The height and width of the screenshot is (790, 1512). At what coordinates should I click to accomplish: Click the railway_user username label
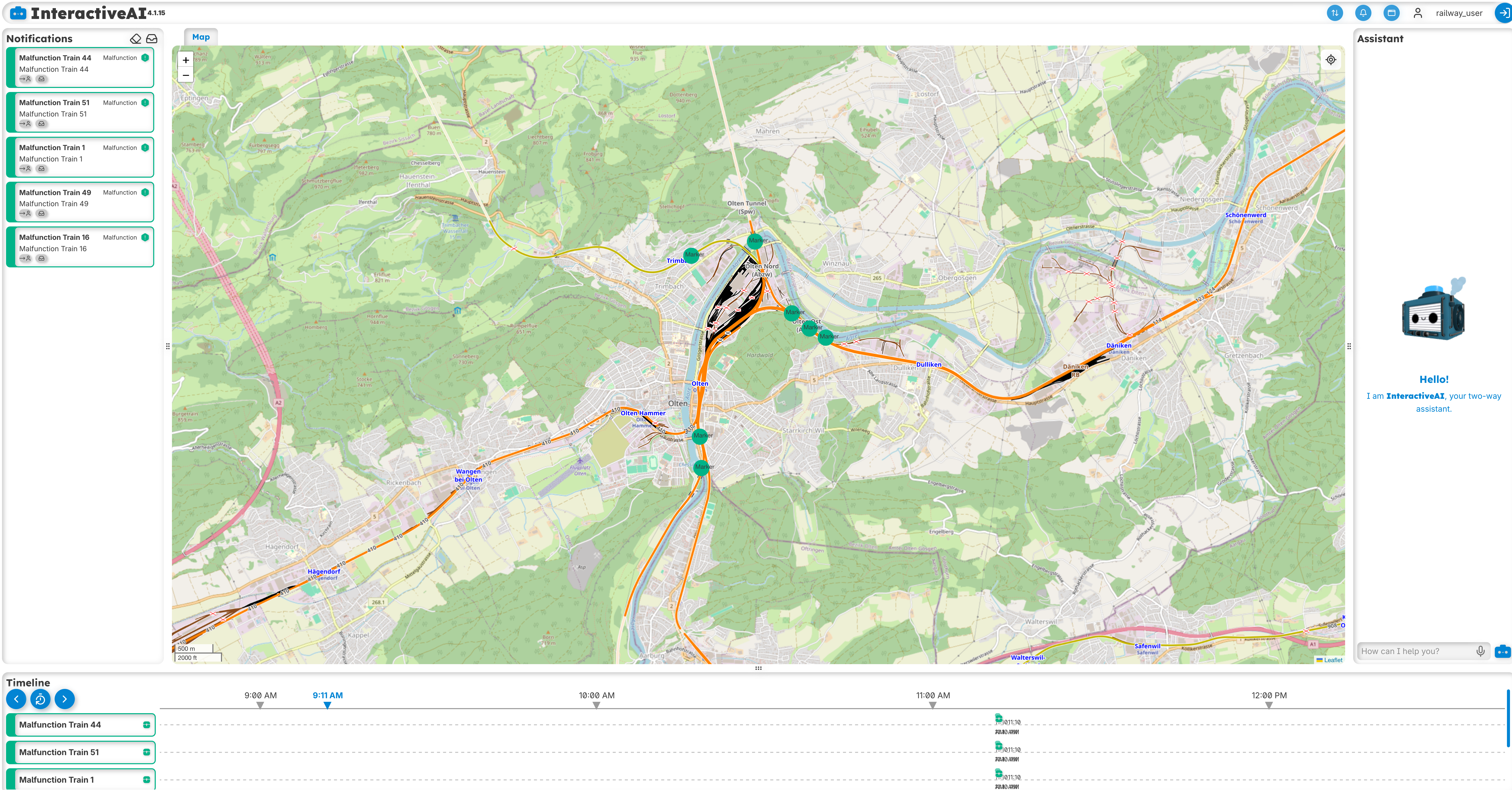pyautogui.click(x=1459, y=13)
